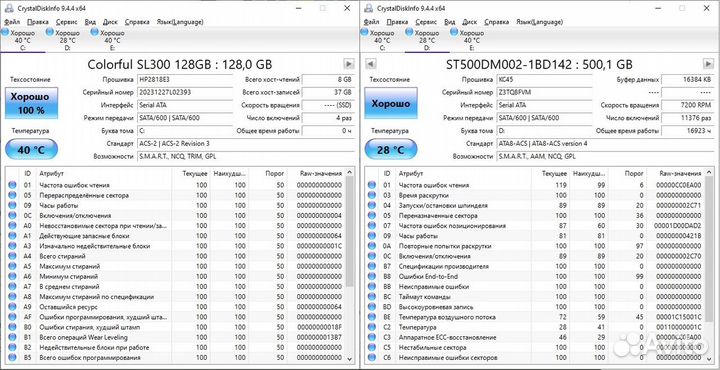Select disk C: tab in right window
Screen dimensions: 720x370
pos(382,40)
